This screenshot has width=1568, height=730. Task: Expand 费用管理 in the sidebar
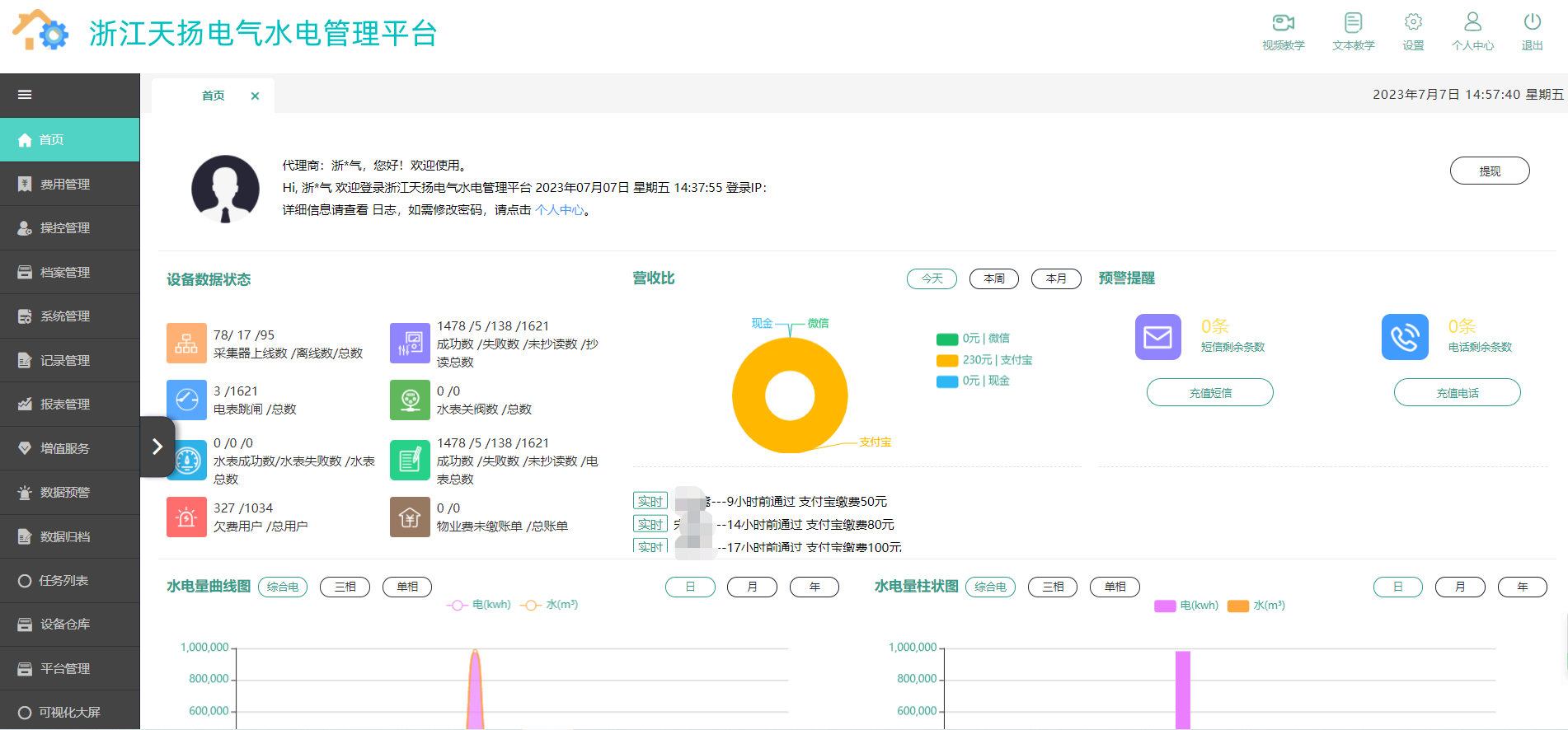pyautogui.click(x=65, y=184)
